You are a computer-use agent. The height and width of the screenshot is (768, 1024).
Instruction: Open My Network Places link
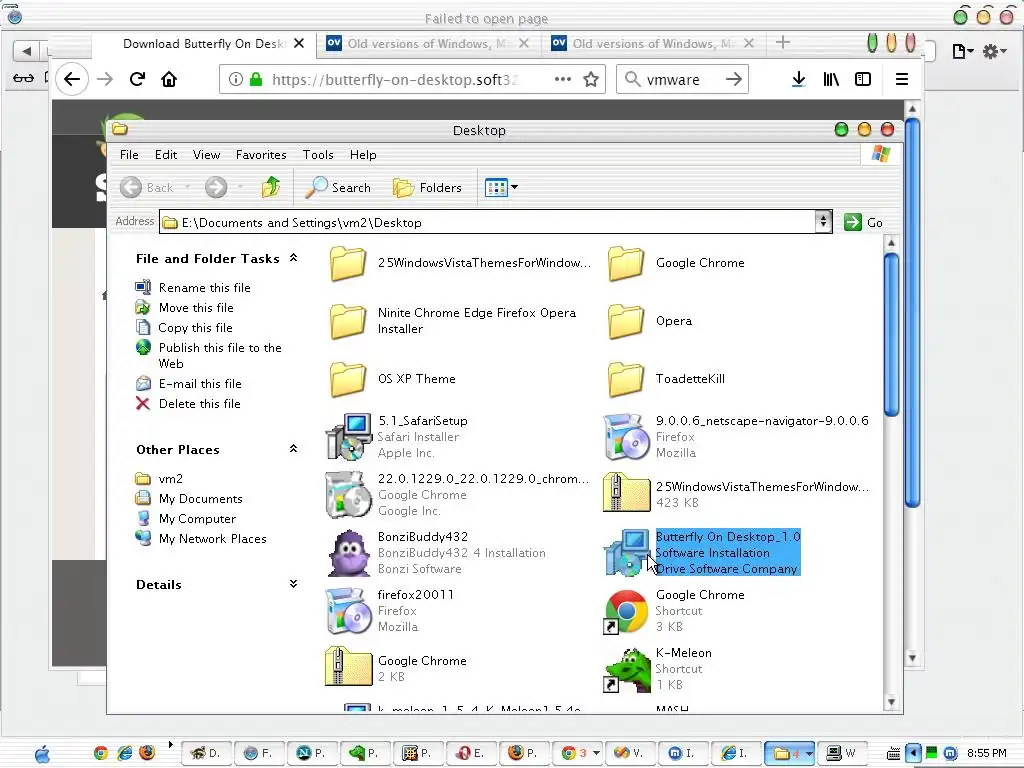click(212, 539)
